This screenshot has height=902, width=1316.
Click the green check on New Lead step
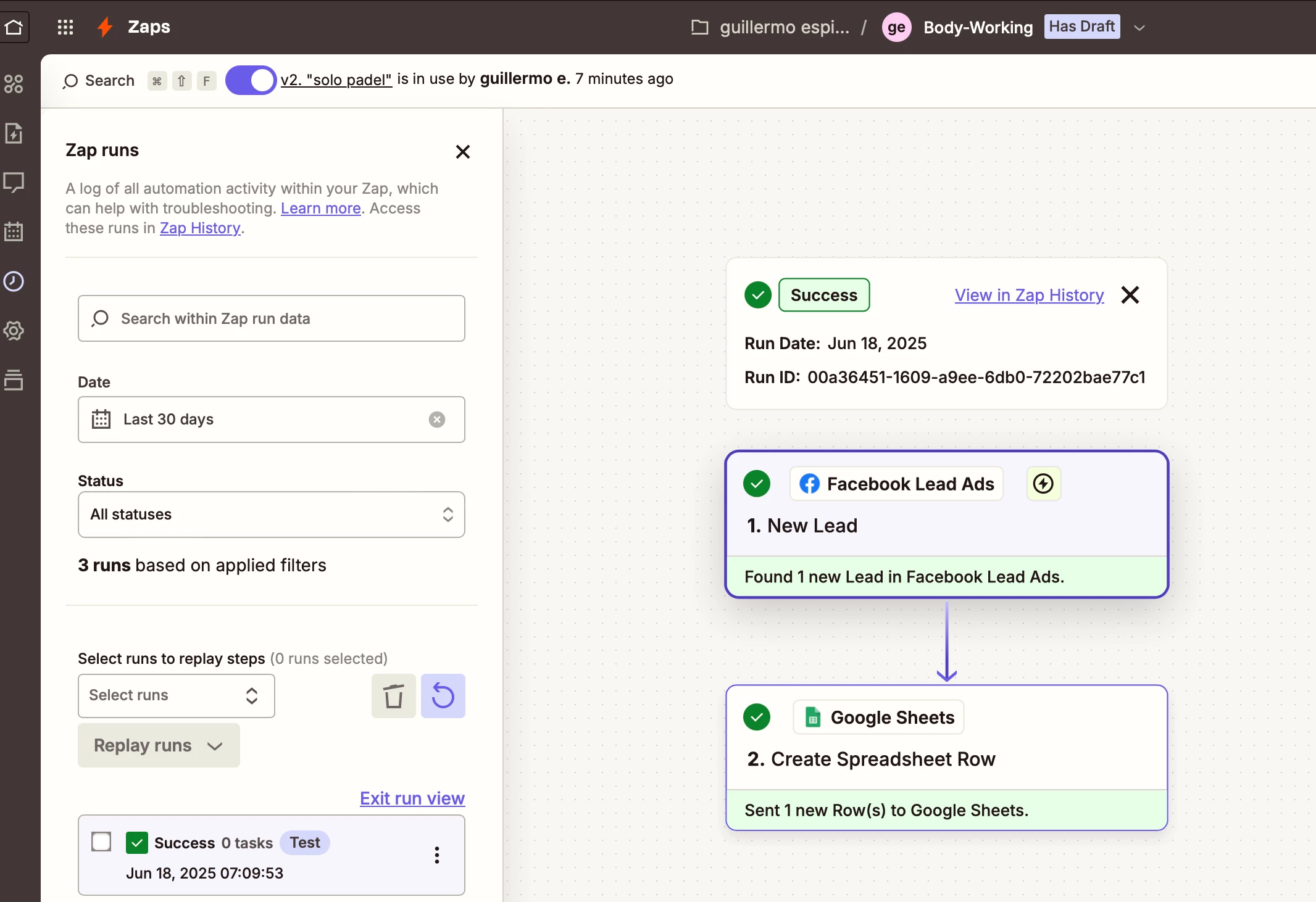pos(757,484)
